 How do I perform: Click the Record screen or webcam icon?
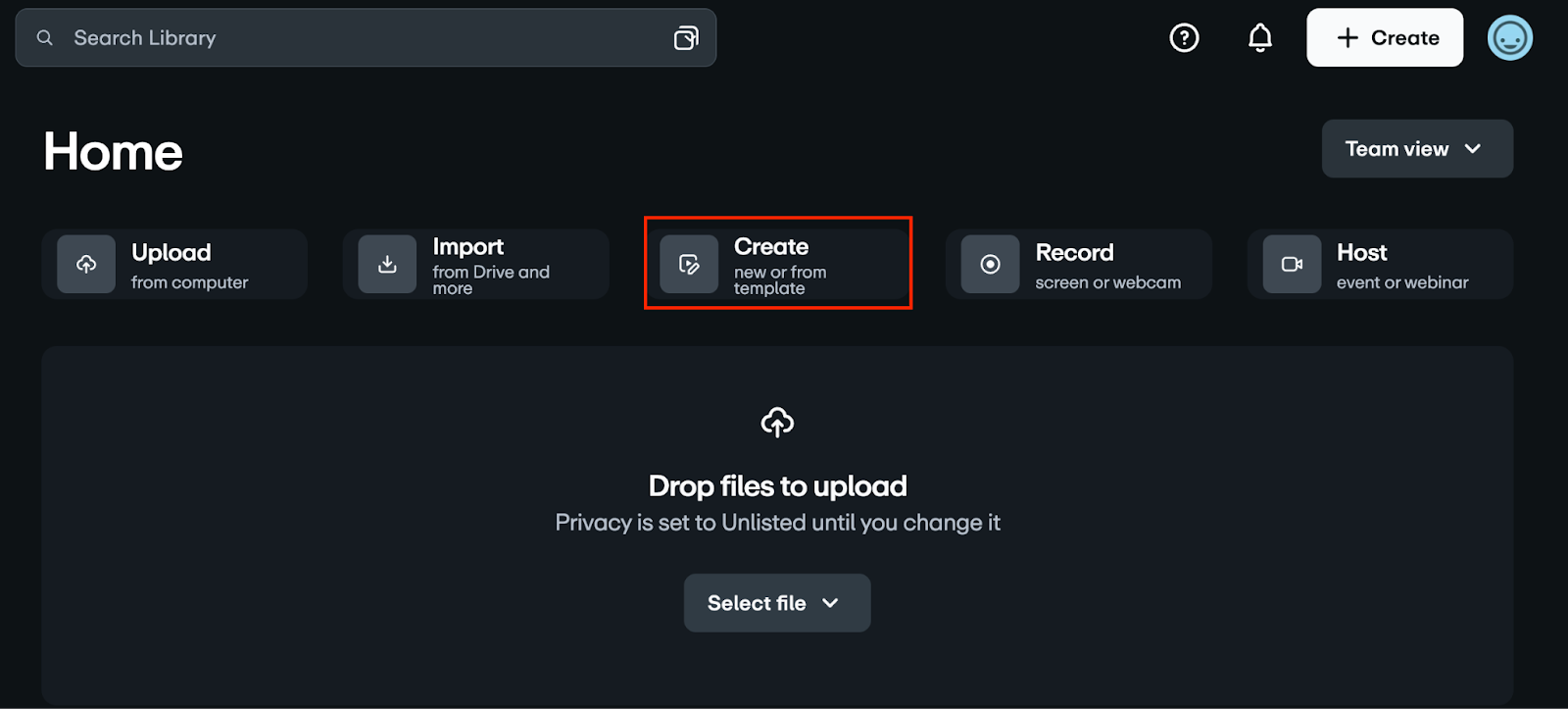point(989,264)
